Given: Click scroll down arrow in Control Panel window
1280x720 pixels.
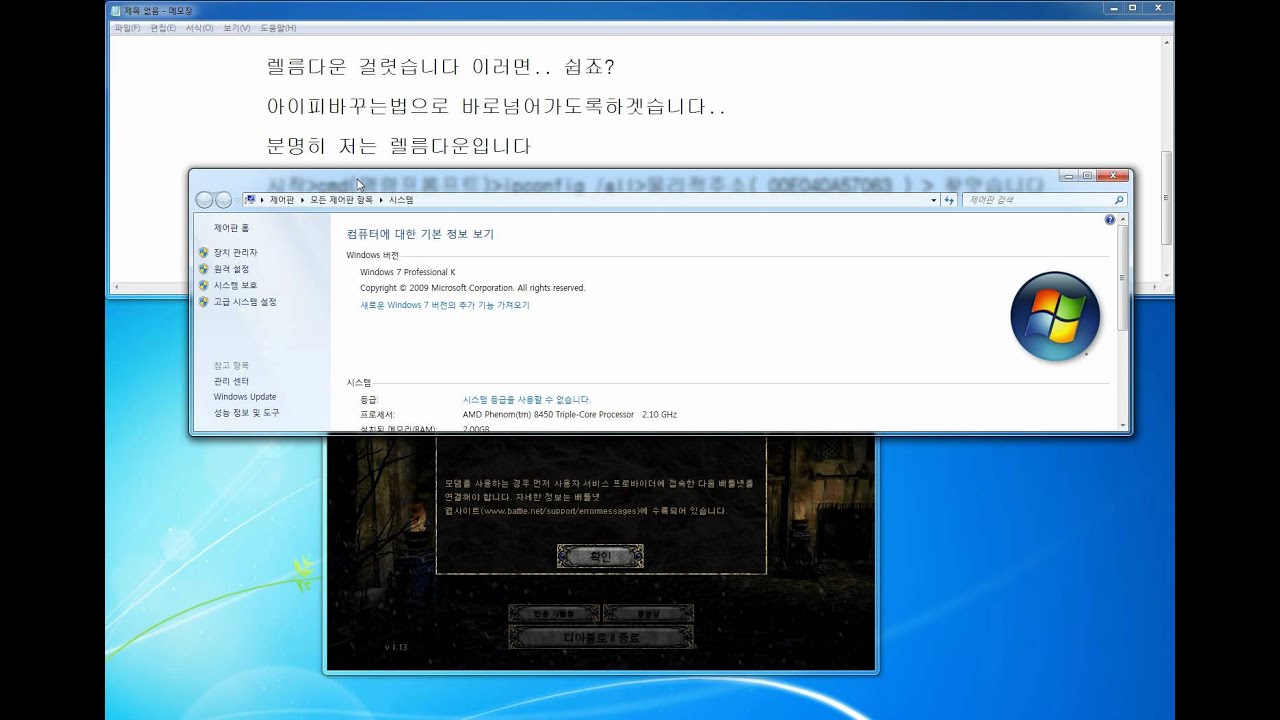Looking at the screenshot, I should tap(1123, 425).
